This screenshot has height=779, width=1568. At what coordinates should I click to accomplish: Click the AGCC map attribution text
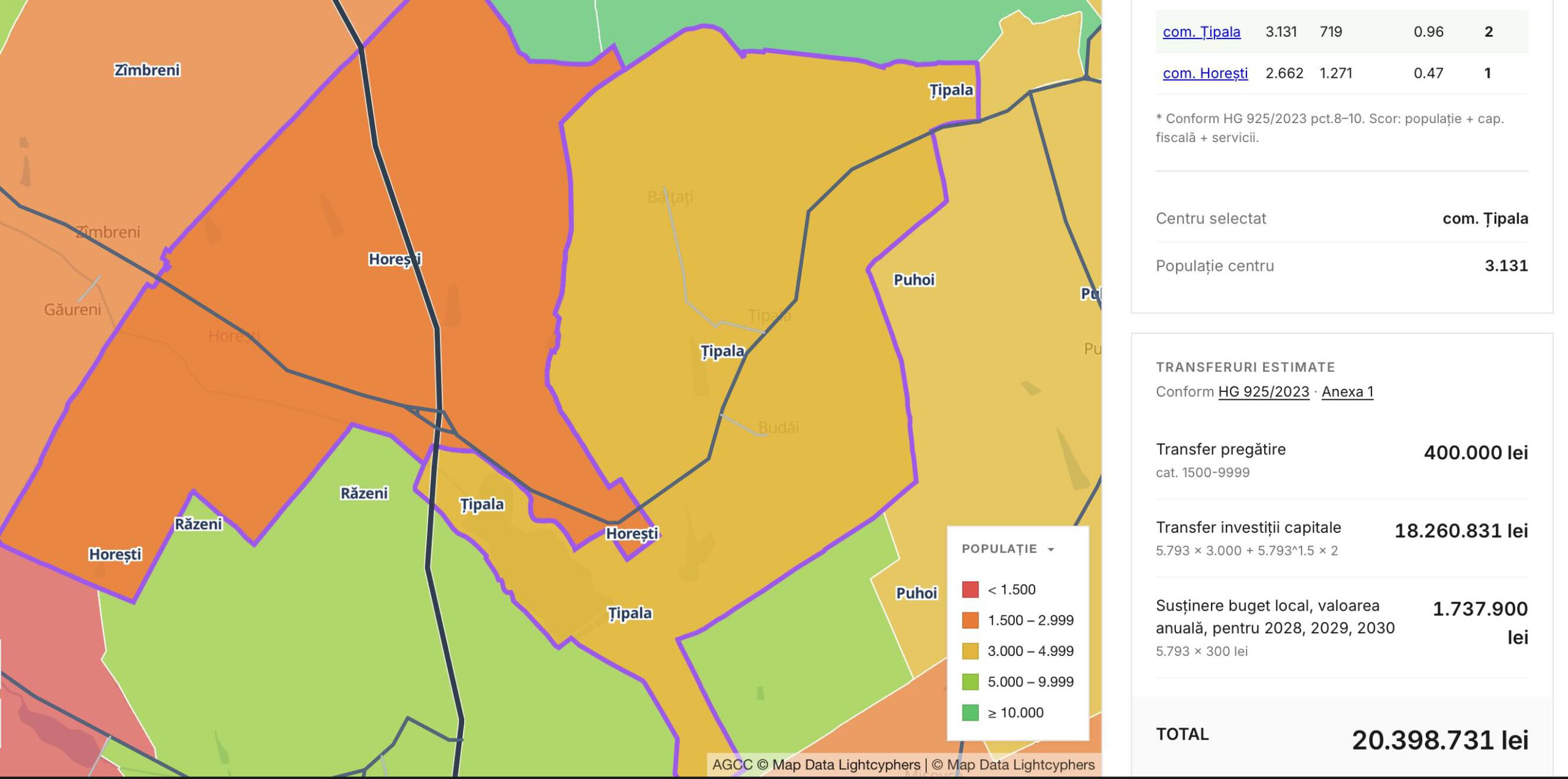pyautogui.click(x=732, y=765)
